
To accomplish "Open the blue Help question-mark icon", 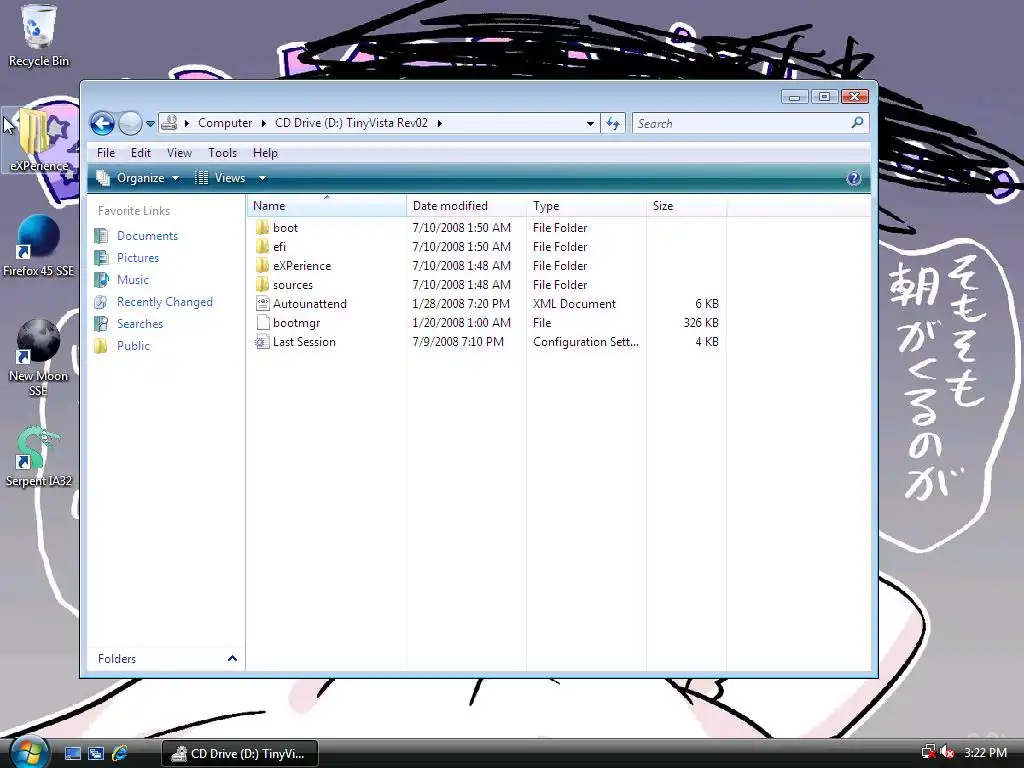I will click(854, 178).
